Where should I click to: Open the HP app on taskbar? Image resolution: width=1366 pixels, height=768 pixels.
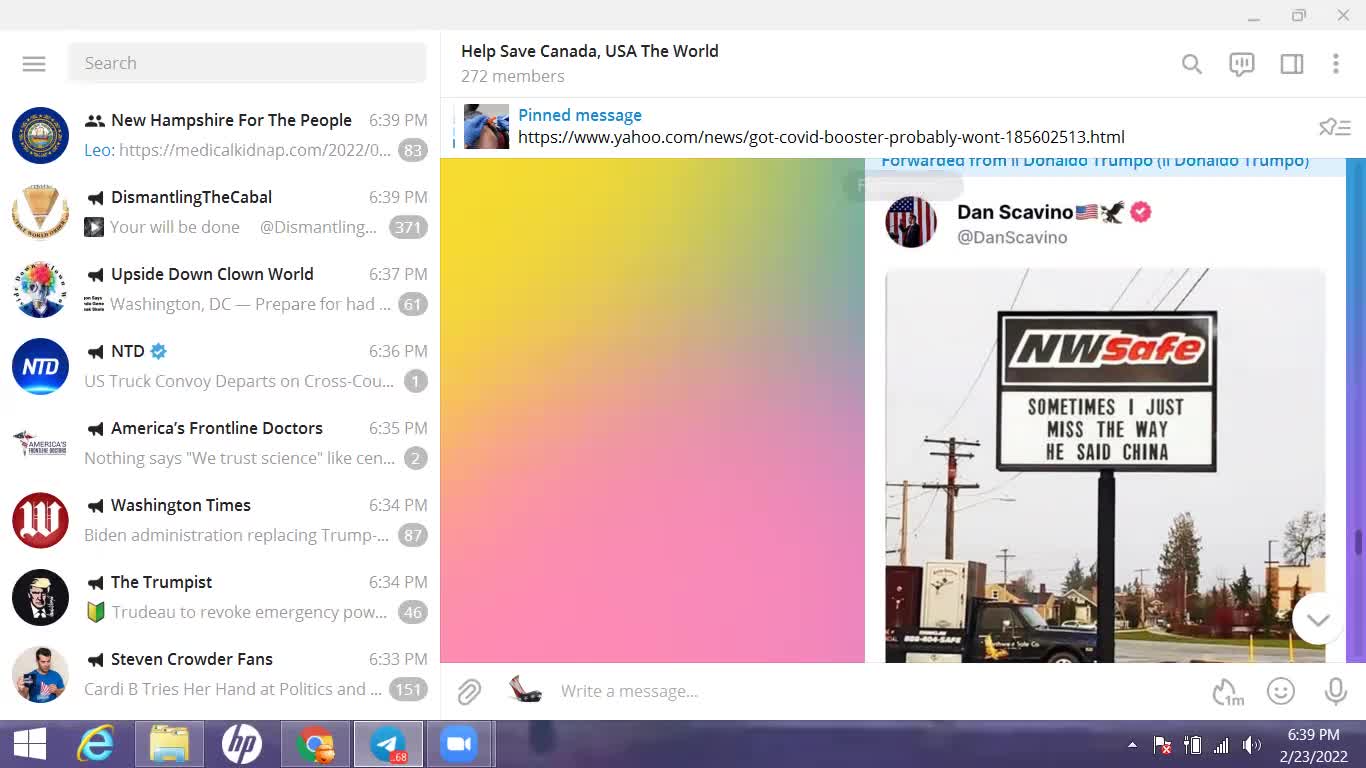[x=241, y=744]
